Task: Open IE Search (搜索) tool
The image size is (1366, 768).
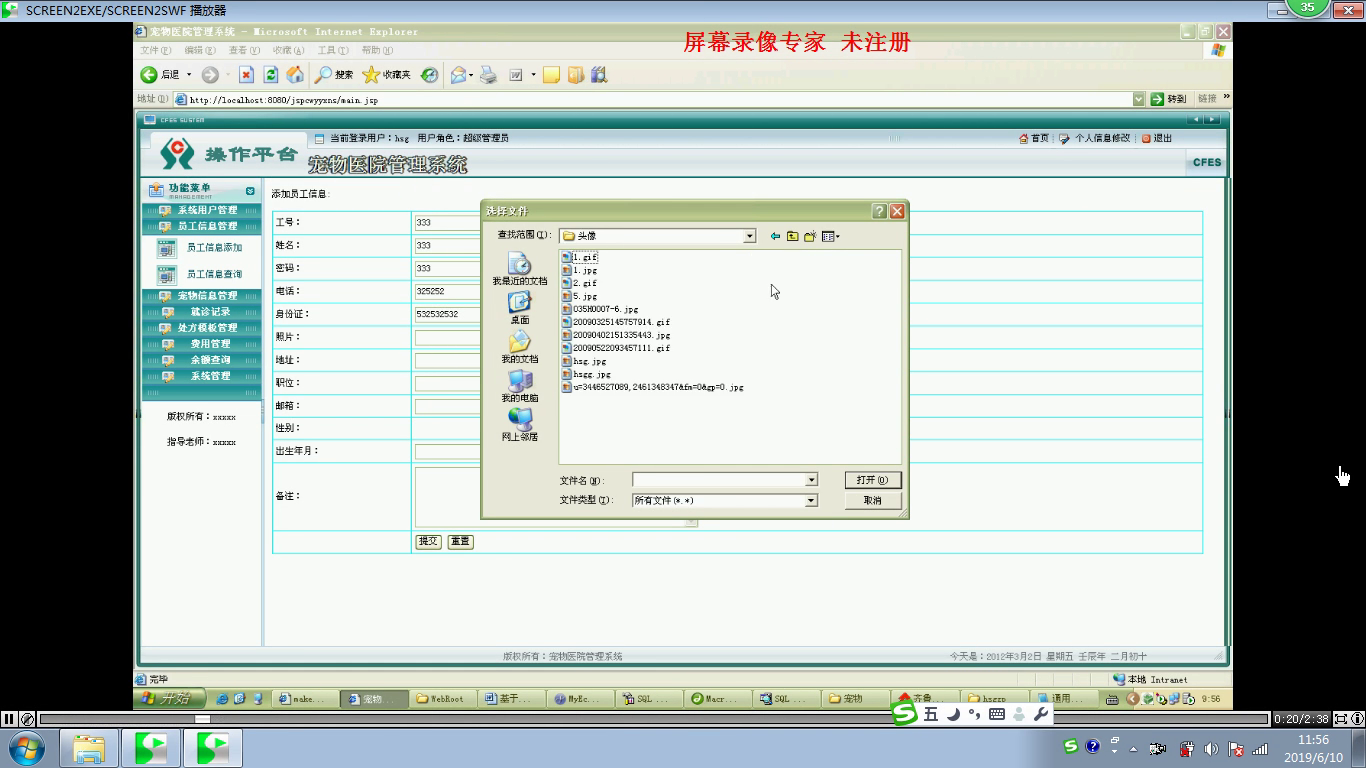Action: coord(334,75)
